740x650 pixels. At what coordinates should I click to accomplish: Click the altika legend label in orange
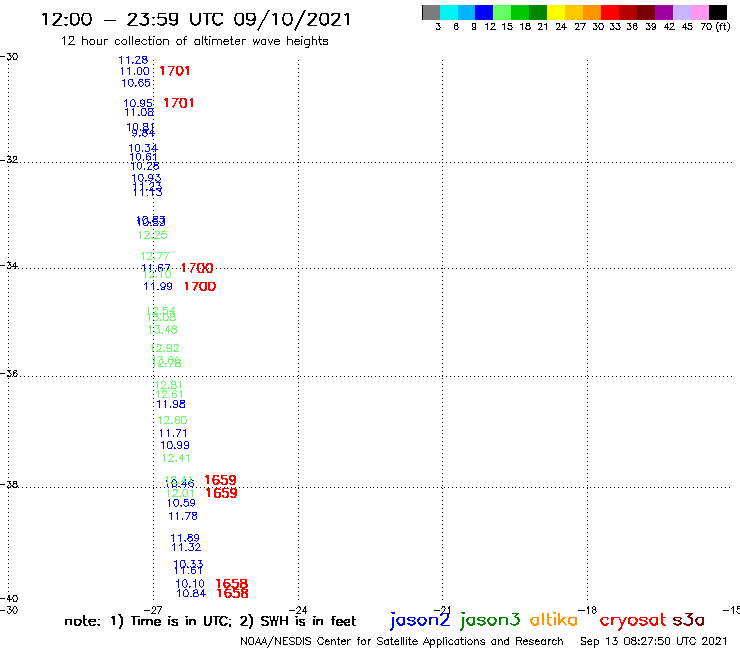click(554, 619)
